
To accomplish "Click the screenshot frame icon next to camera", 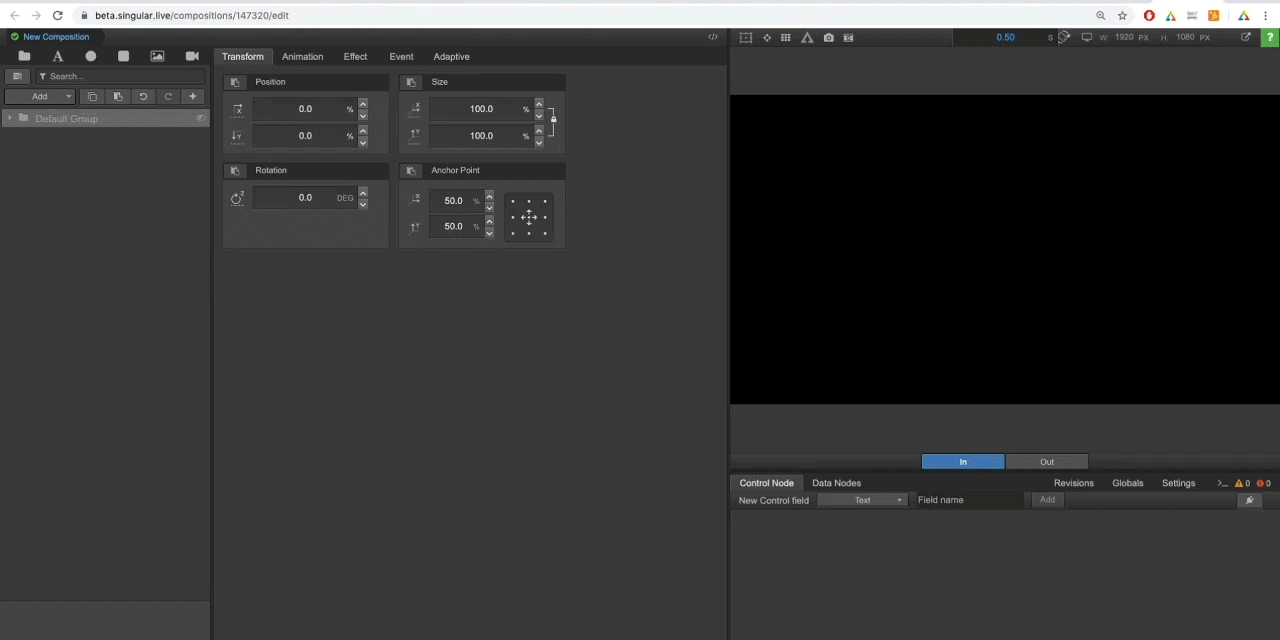I will (x=849, y=37).
